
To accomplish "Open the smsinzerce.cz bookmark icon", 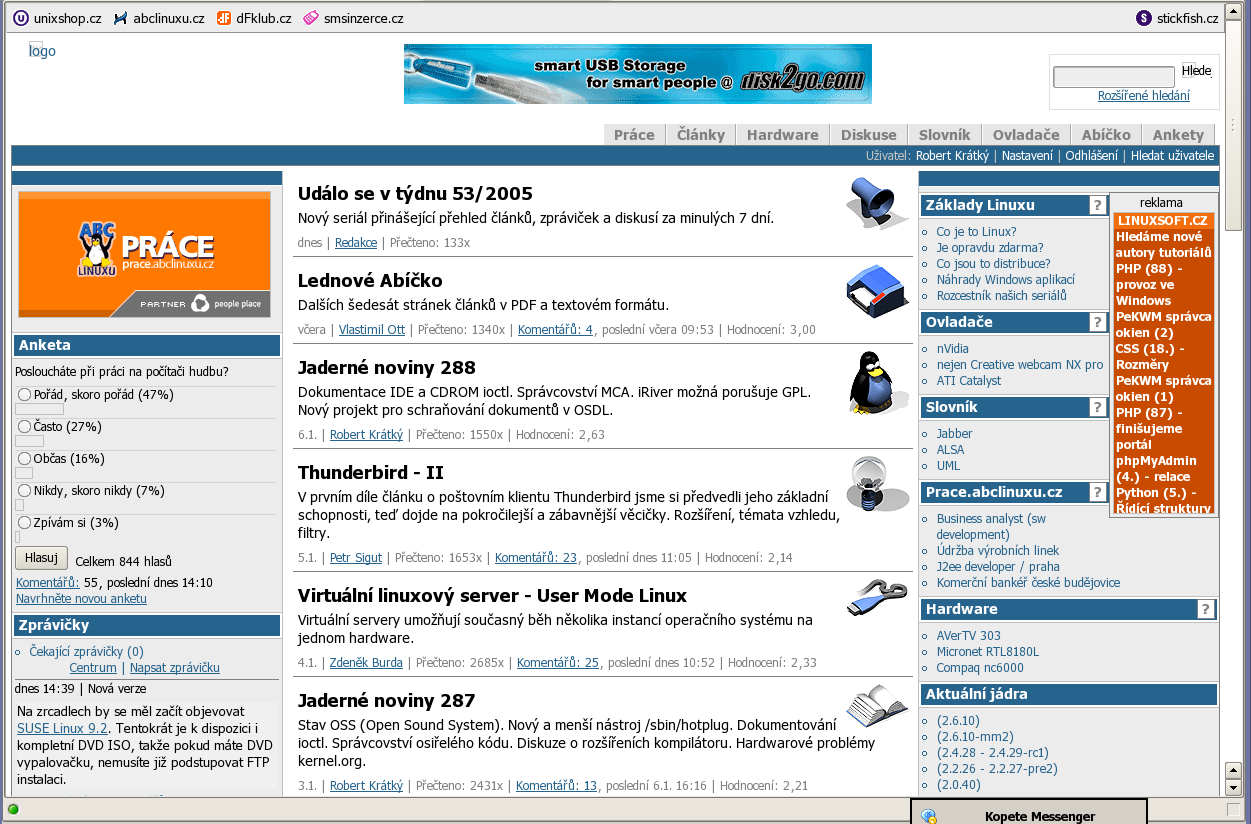I will [312, 18].
